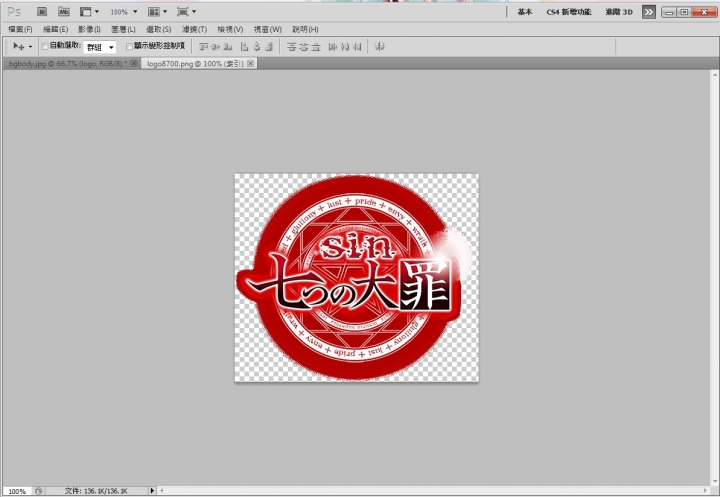720x497 pixels.
Task: Open the 檔案(F) menu
Action: pyautogui.click(x=20, y=29)
